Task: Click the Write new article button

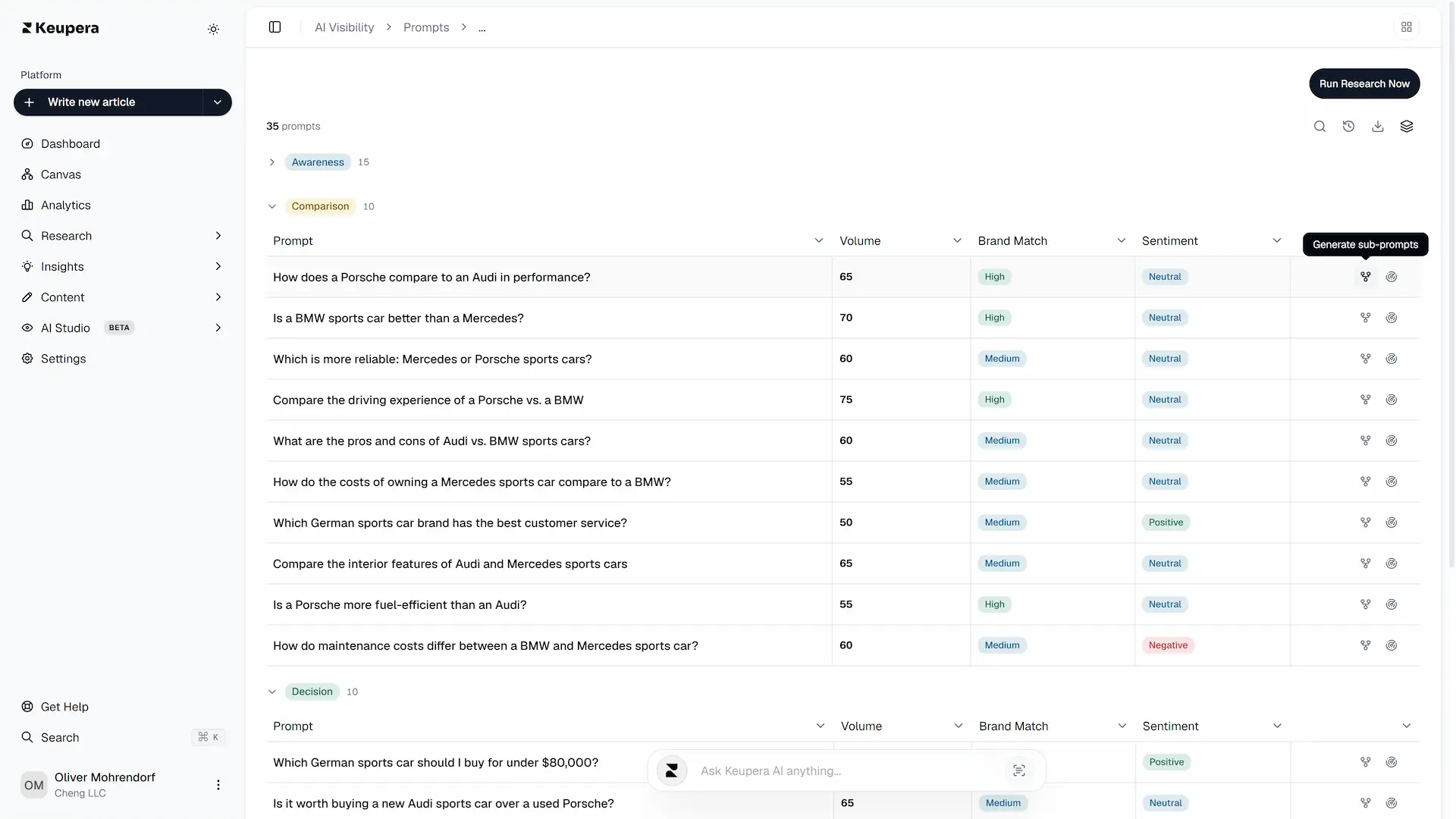Action: (x=108, y=102)
